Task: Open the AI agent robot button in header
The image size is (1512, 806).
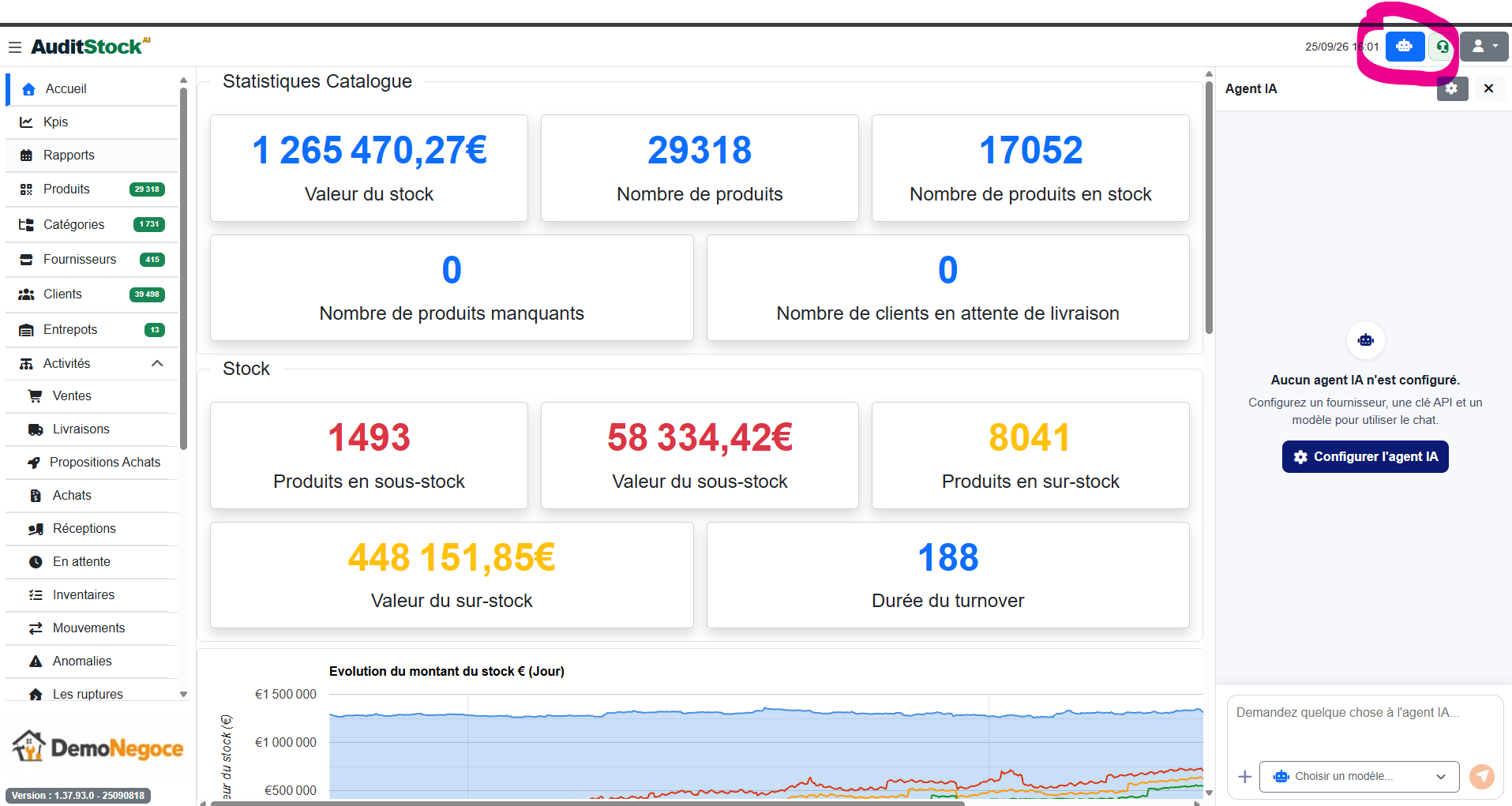Action: 1405,47
